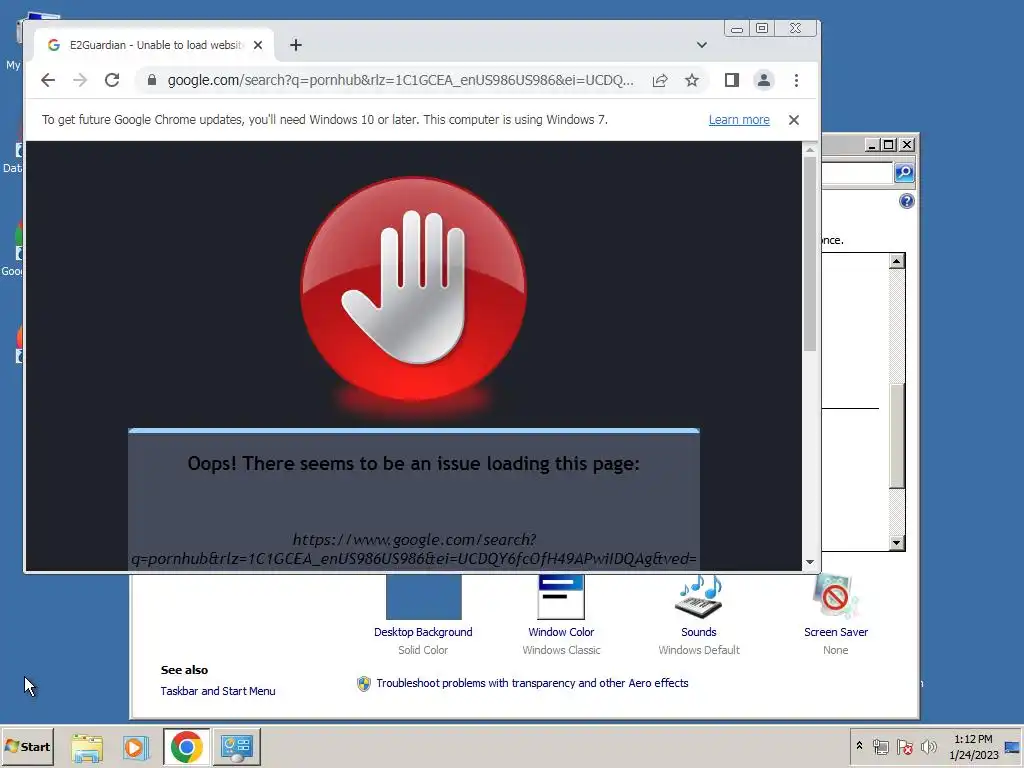Screen dimensions: 1024x768
Task: Click the Personalization window search button
Action: (904, 172)
